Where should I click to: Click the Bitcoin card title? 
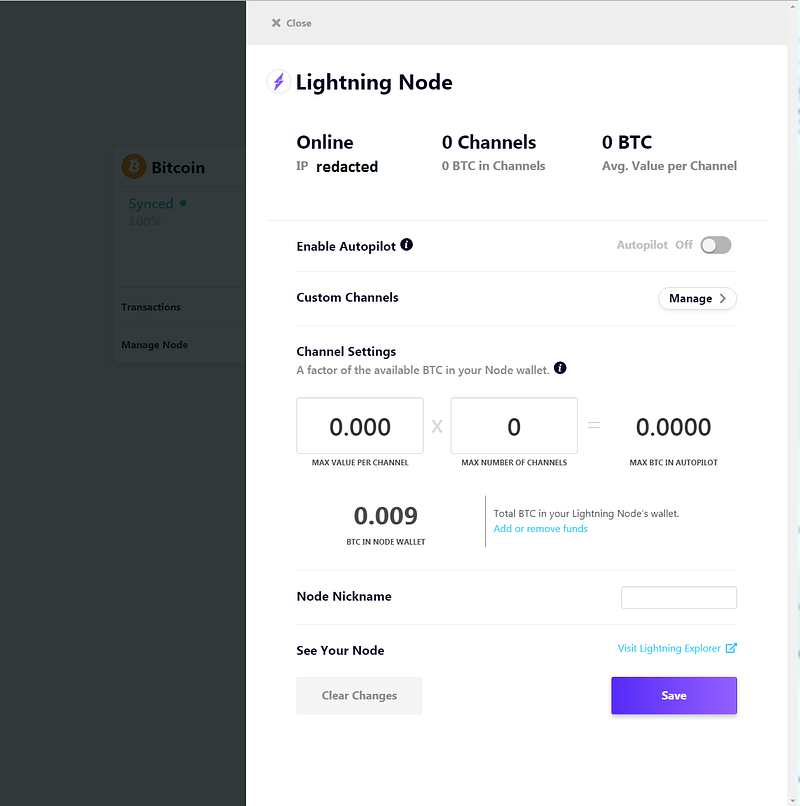(178, 168)
